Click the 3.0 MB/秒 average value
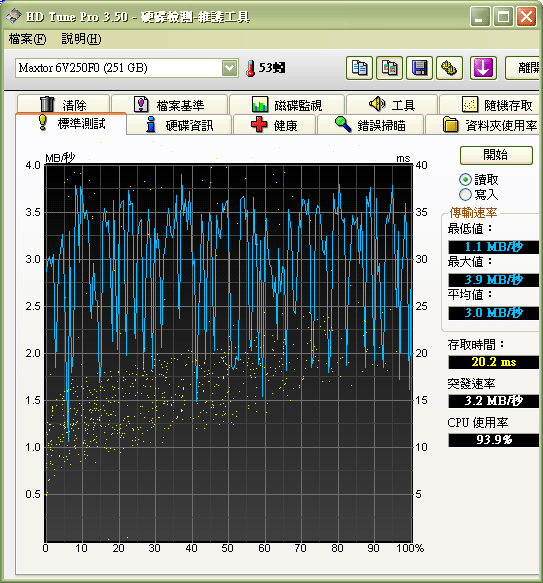543x583 pixels. click(494, 313)
